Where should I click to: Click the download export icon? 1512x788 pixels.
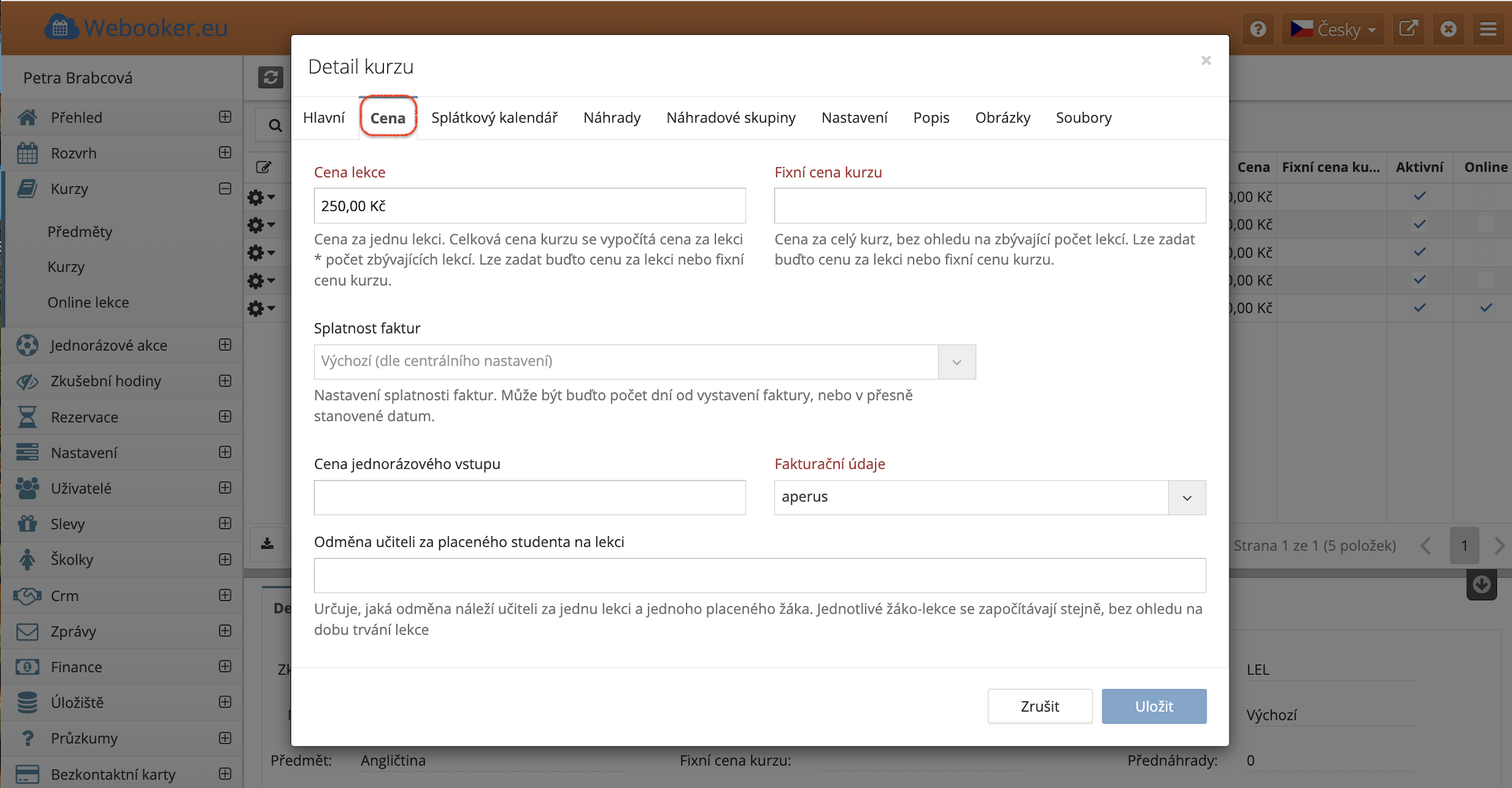267,544
